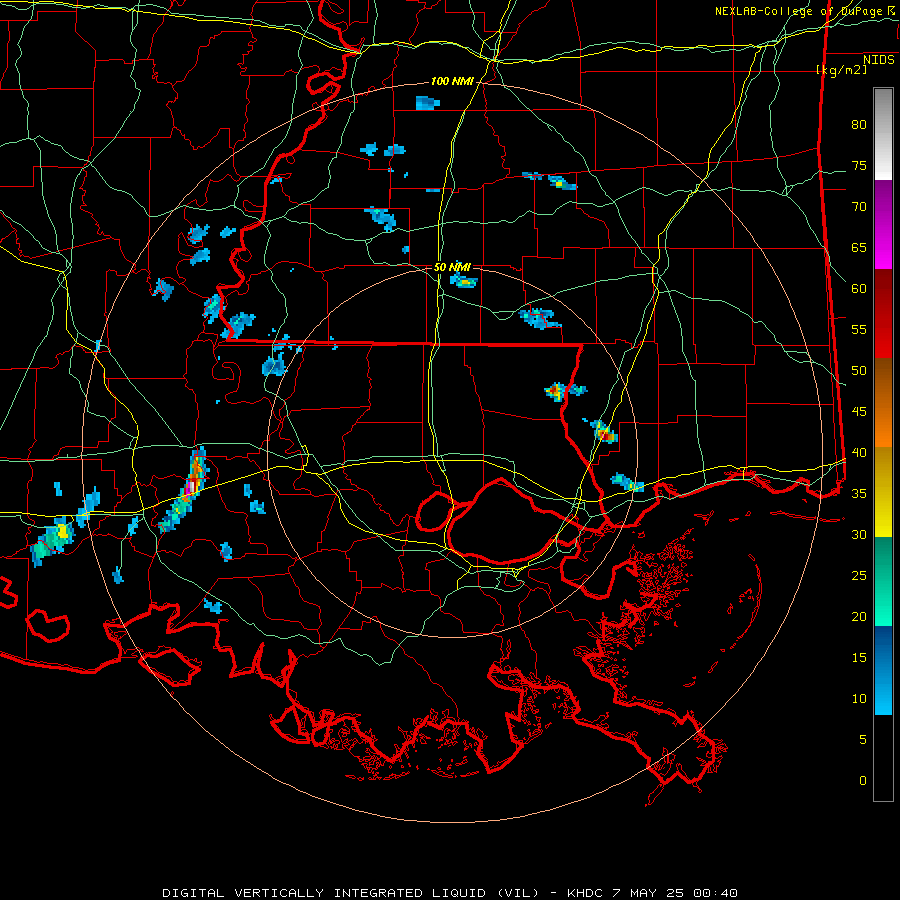Select the 70 value on the color scale
The image size is (900, 900).
pos(859,207)
